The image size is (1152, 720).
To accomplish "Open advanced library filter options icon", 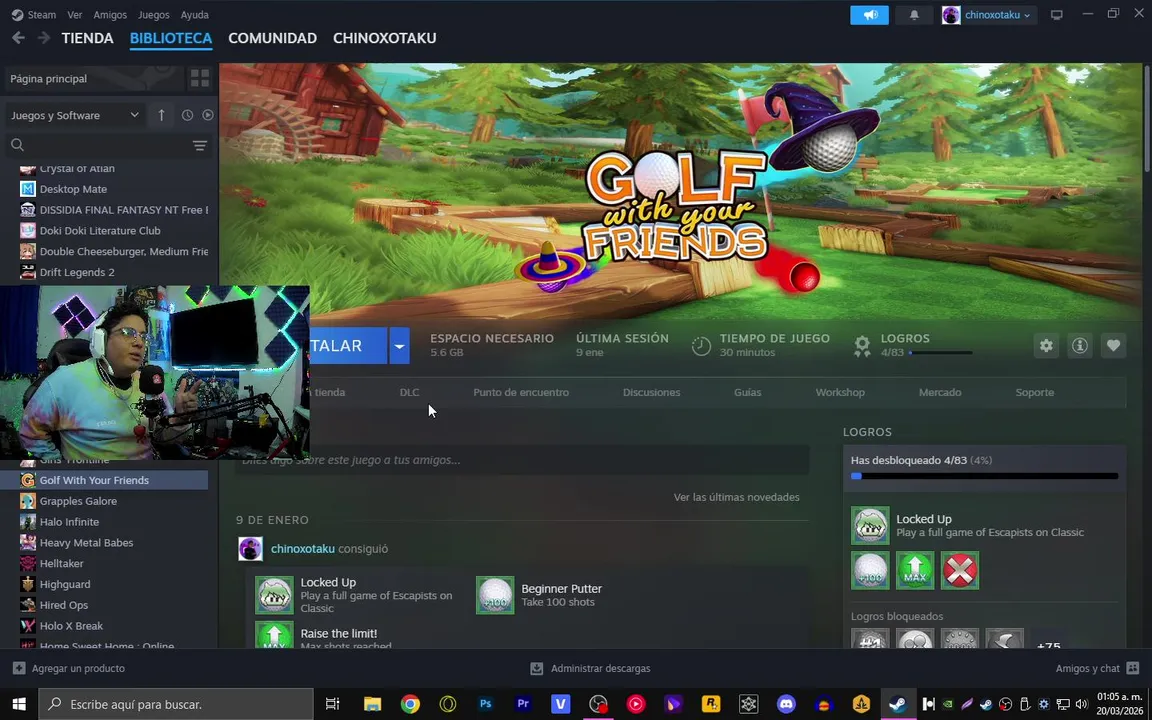I will click(x=200, y=145).
